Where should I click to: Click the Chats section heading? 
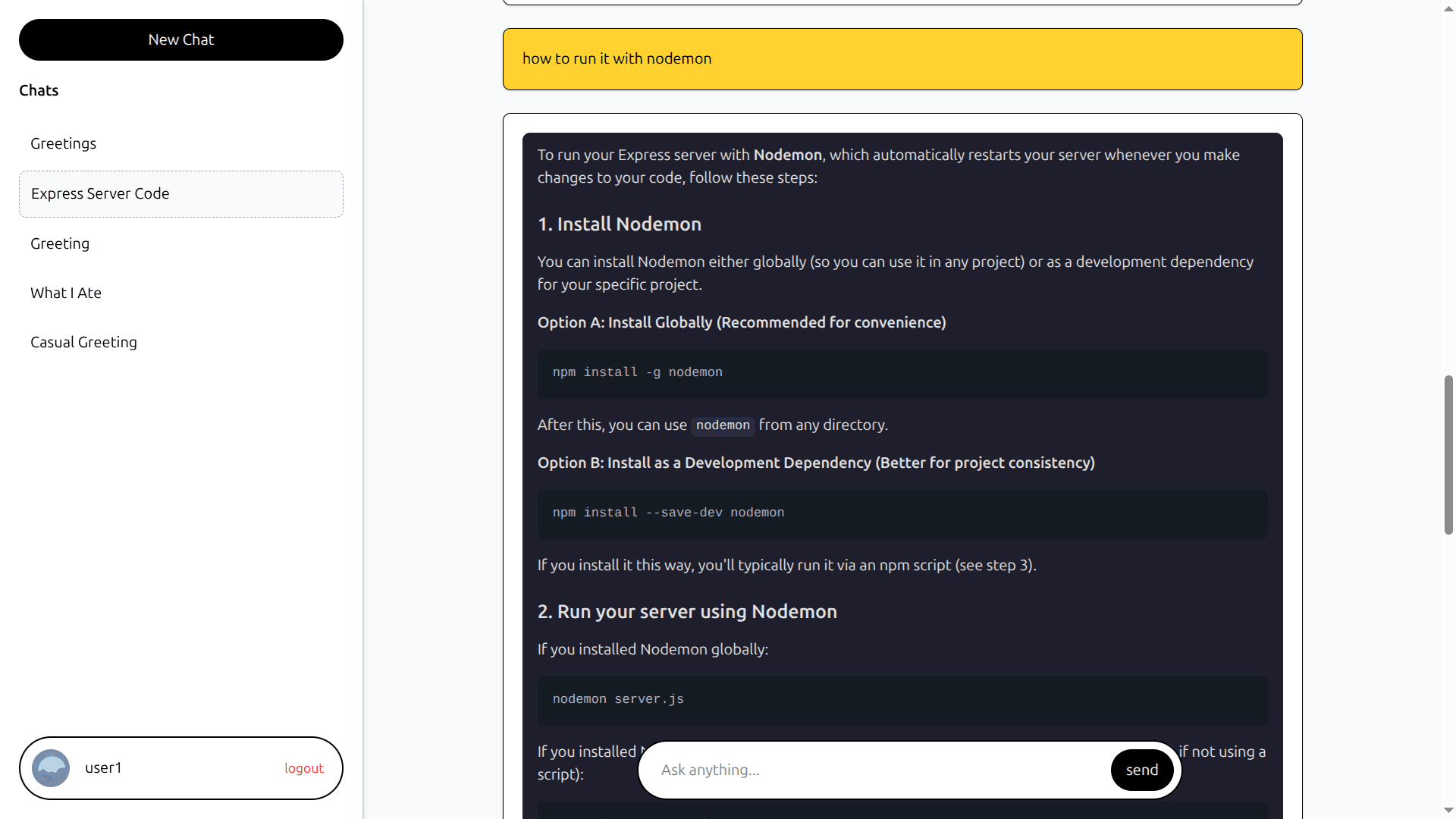(x=38, y=90)
